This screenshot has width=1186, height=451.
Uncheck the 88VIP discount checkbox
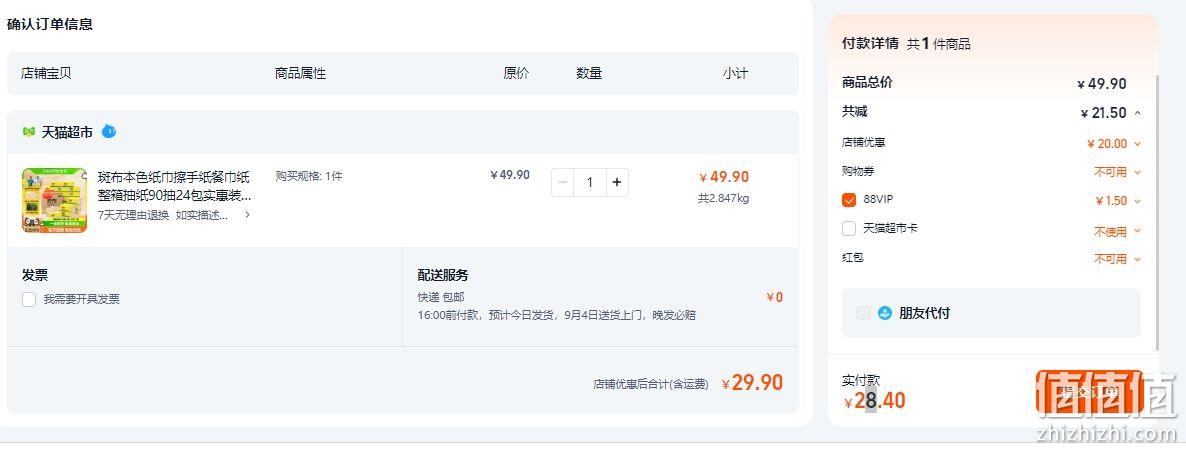(849, 200)
